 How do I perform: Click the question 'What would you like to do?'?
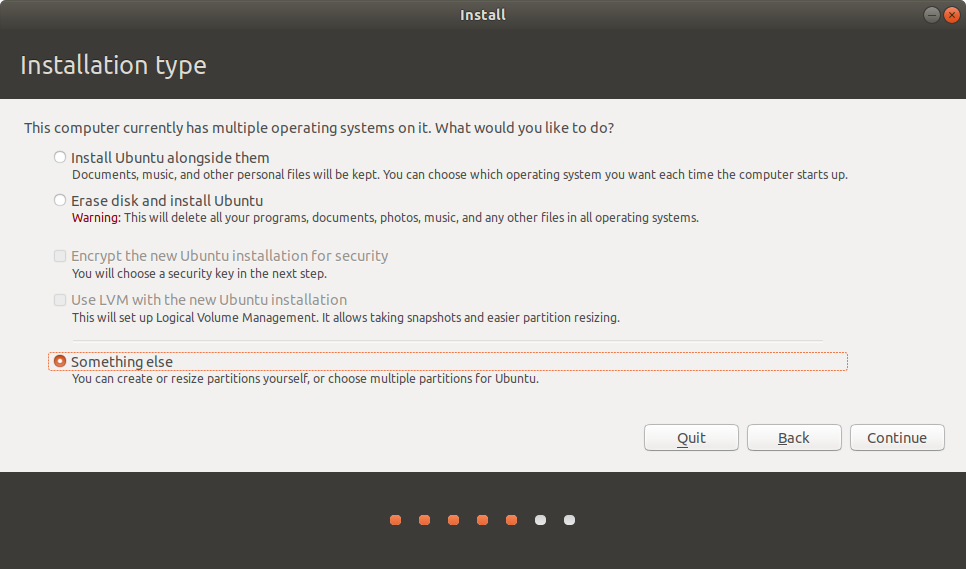[525, 128]
